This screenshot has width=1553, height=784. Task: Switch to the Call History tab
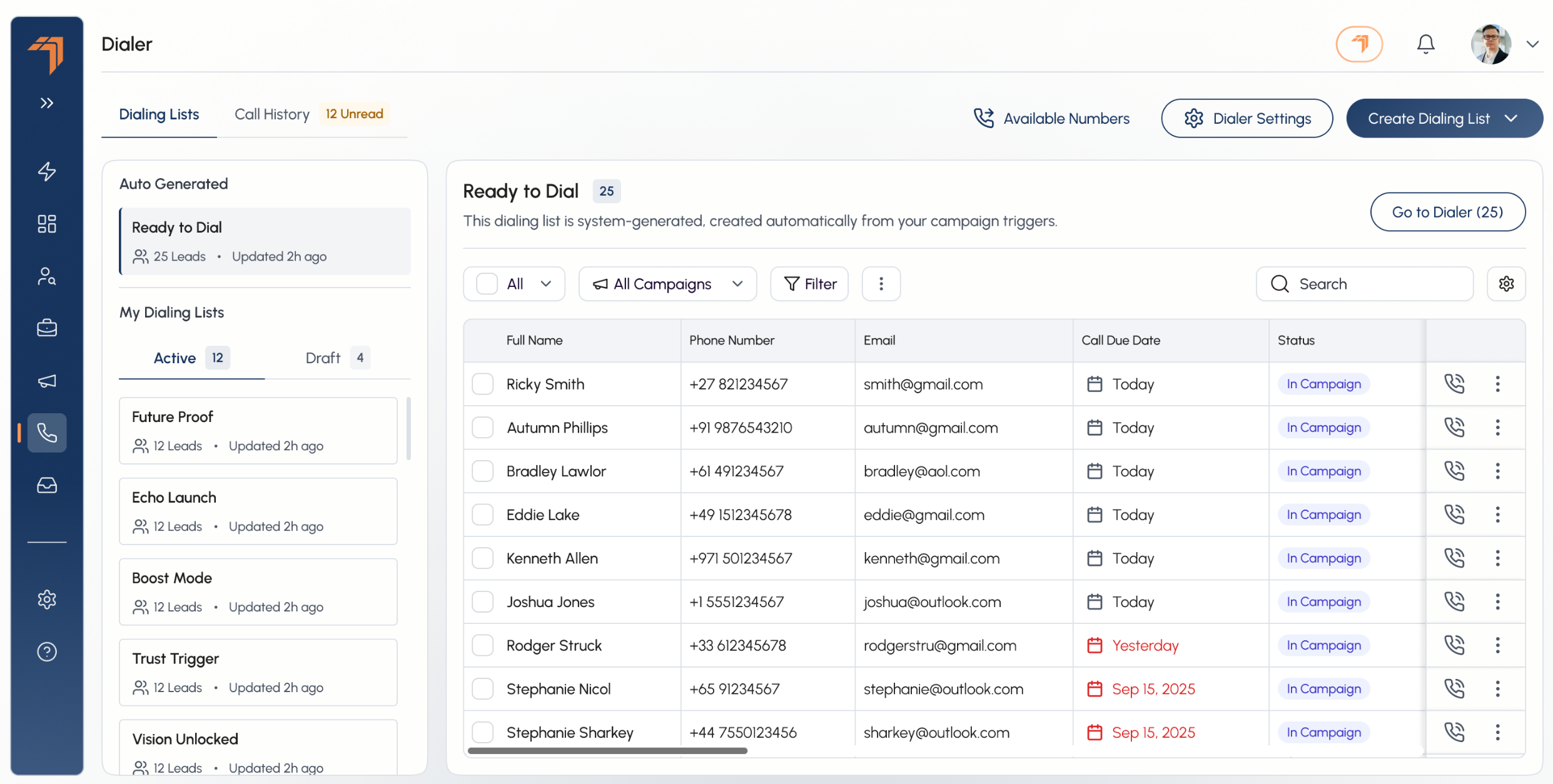pos(272,114)
